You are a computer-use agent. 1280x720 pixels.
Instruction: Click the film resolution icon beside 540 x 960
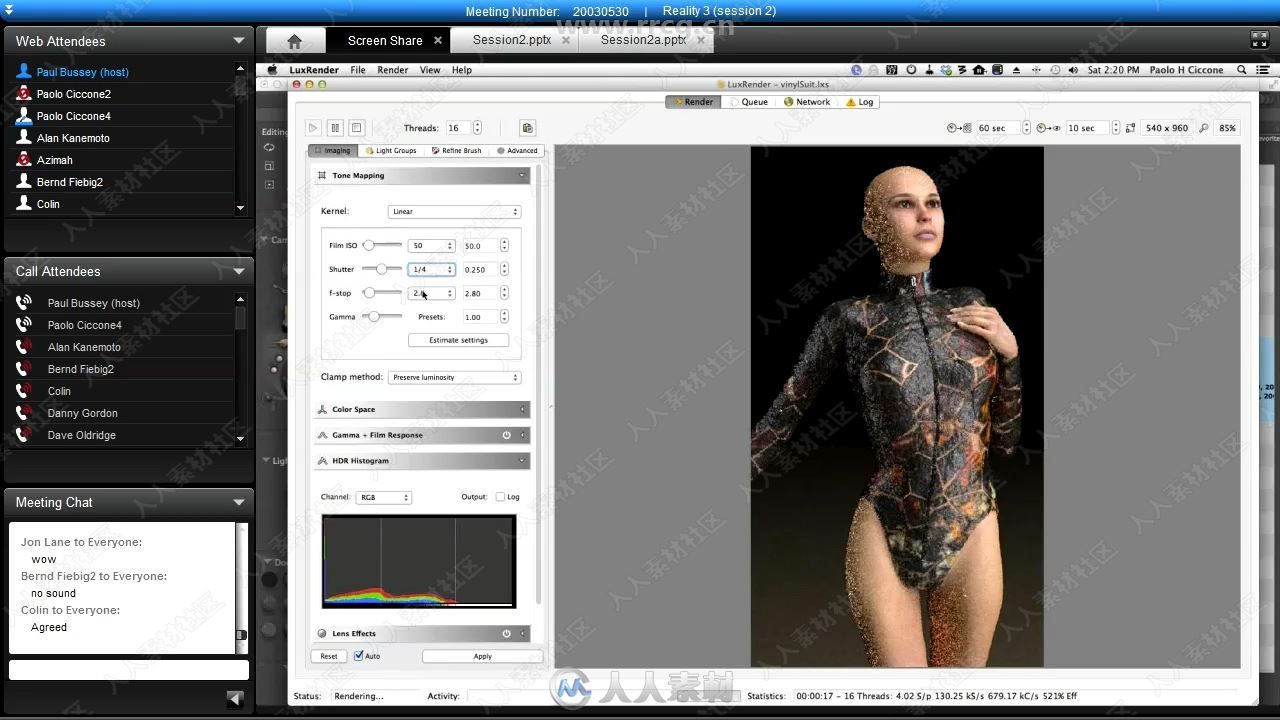(x=1130, y=128)
